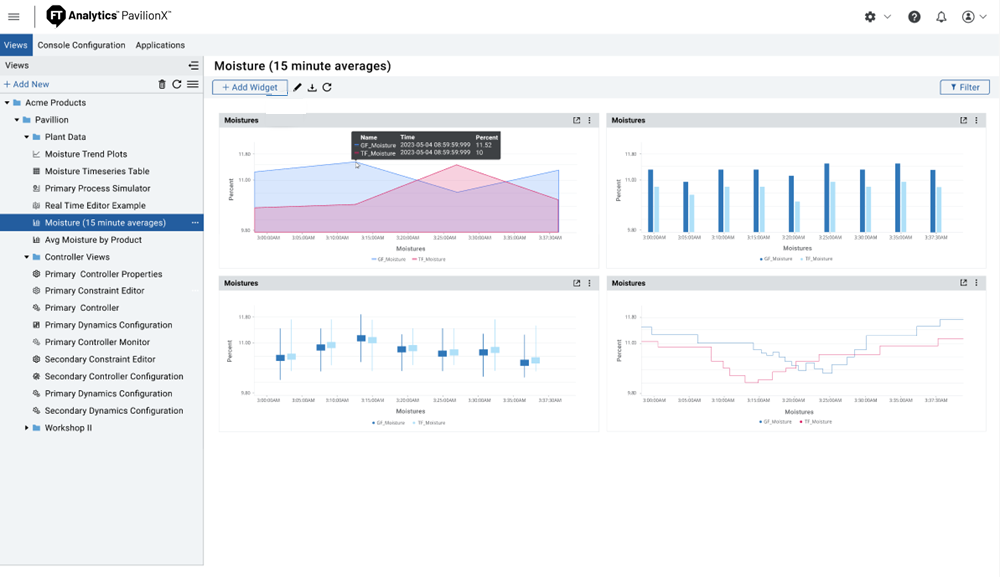Open the settings gear dropdown

(x=870, y=16)
